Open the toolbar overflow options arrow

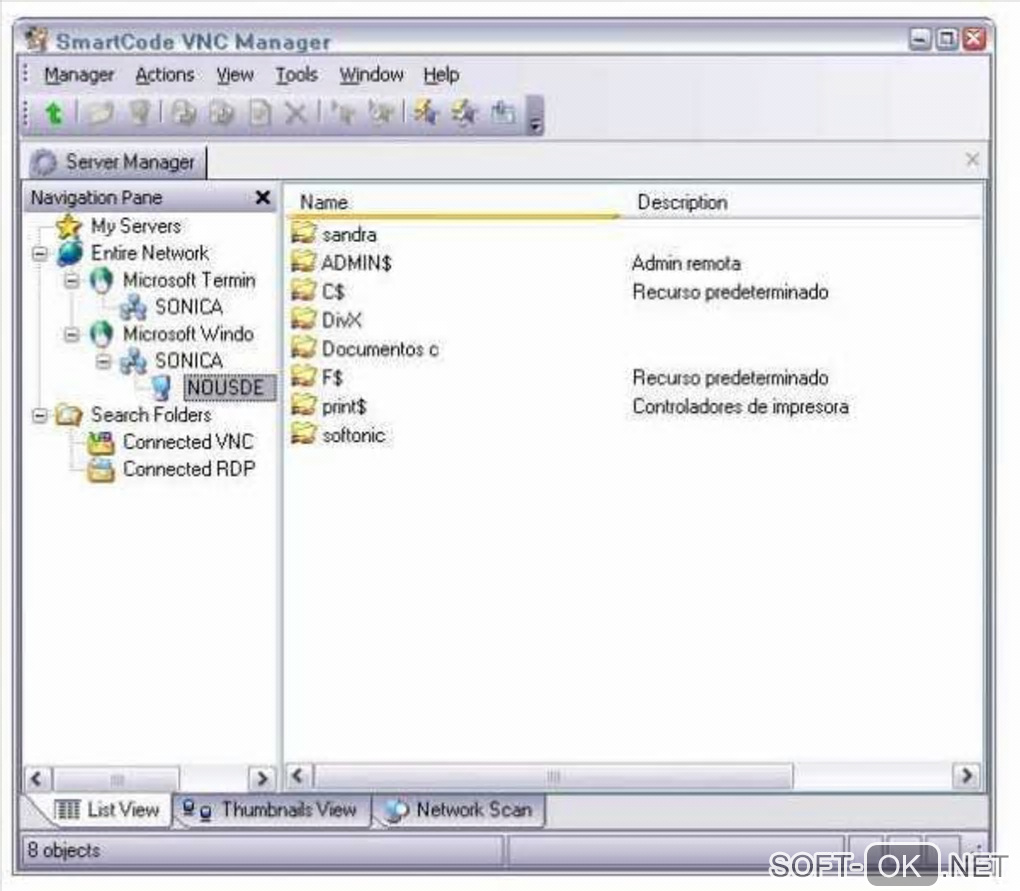pyautogui.click(x=535, y=116)
